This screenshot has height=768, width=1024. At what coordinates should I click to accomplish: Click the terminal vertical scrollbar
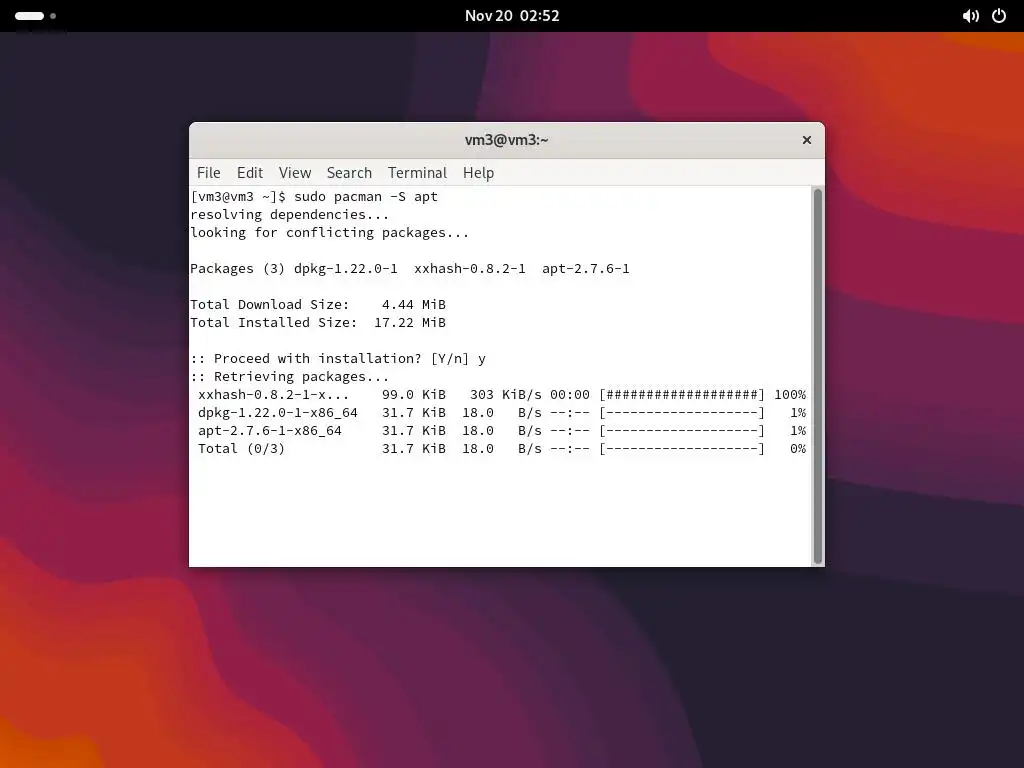point(817,376)
